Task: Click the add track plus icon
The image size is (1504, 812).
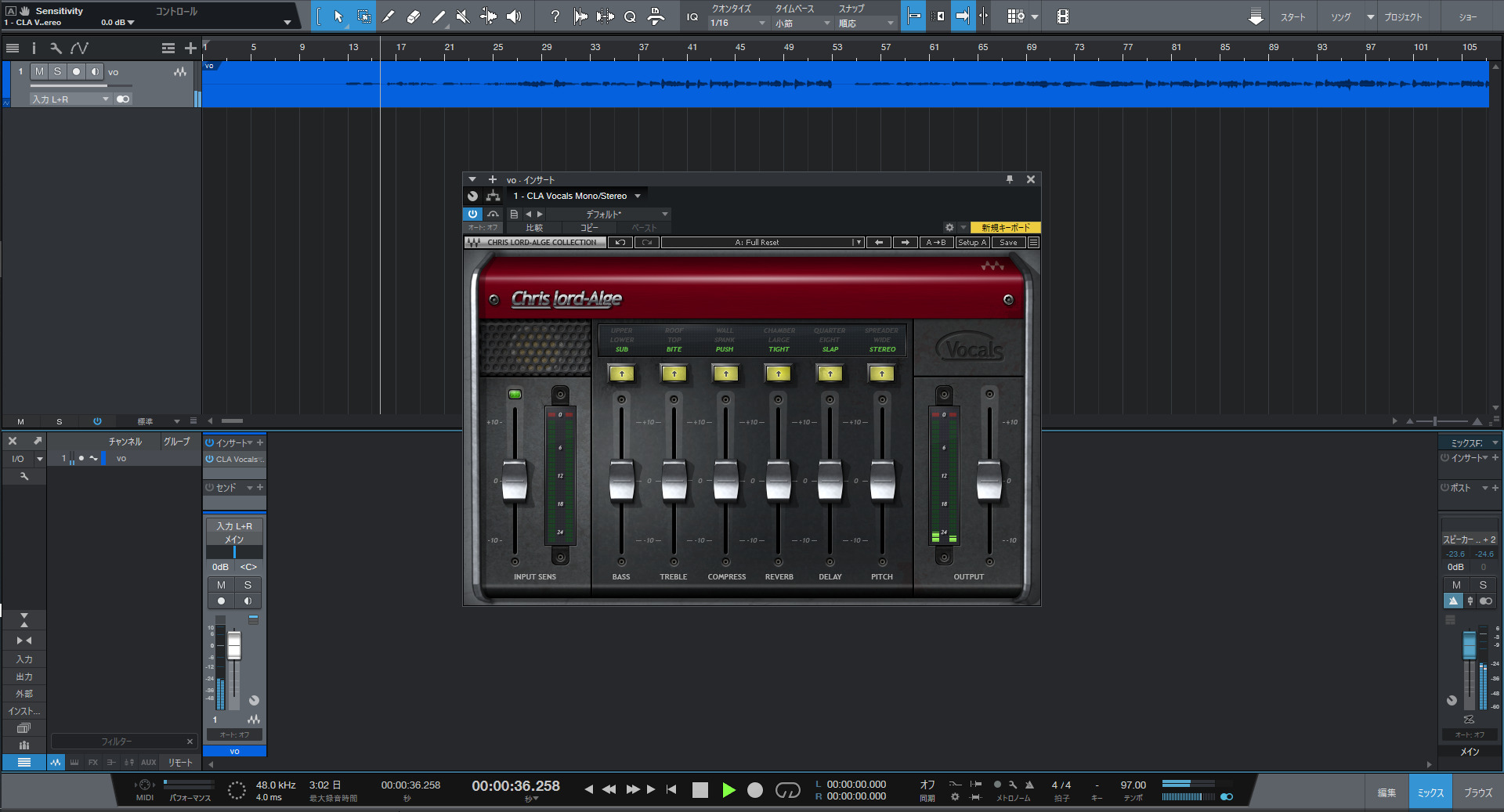Action: [x=190, y=49]
